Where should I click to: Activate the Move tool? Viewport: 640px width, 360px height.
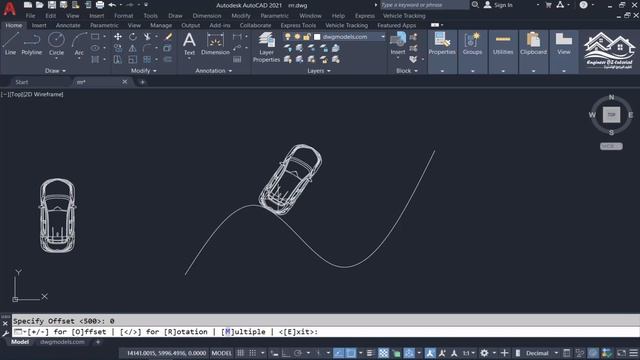click(x=118, y=37)
